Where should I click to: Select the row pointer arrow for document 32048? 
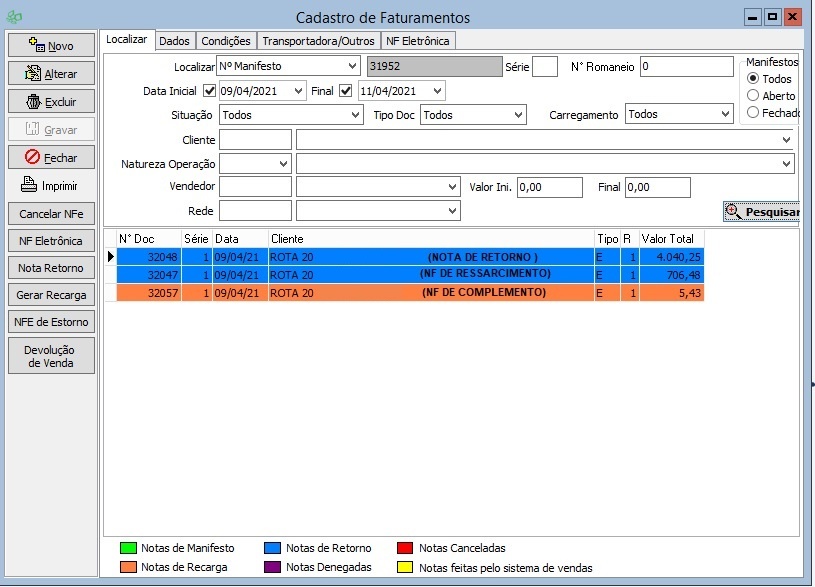(x=110, y=257)
